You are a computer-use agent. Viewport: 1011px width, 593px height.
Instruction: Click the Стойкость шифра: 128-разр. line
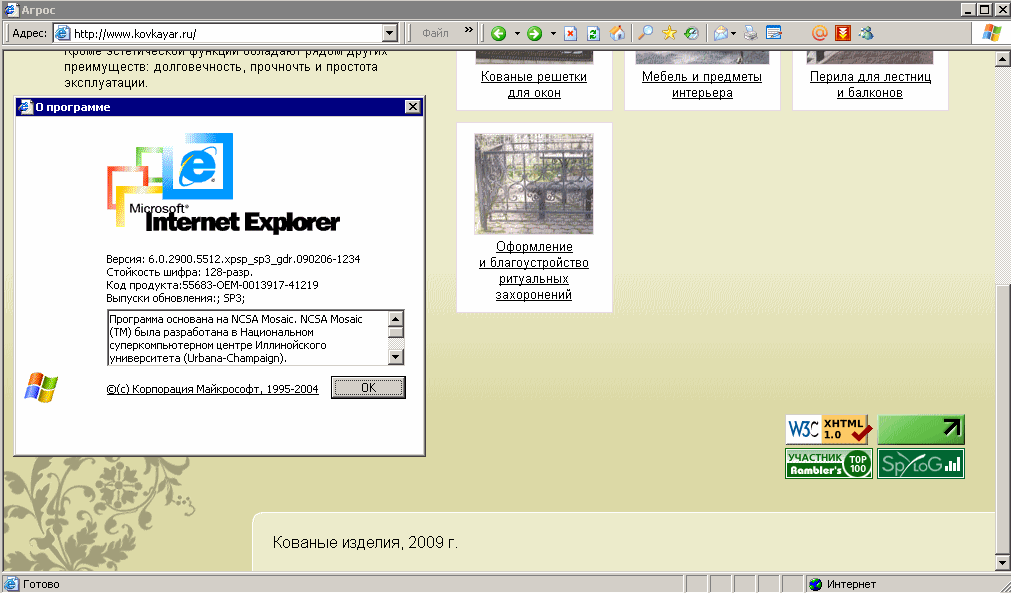pos(179,272)
